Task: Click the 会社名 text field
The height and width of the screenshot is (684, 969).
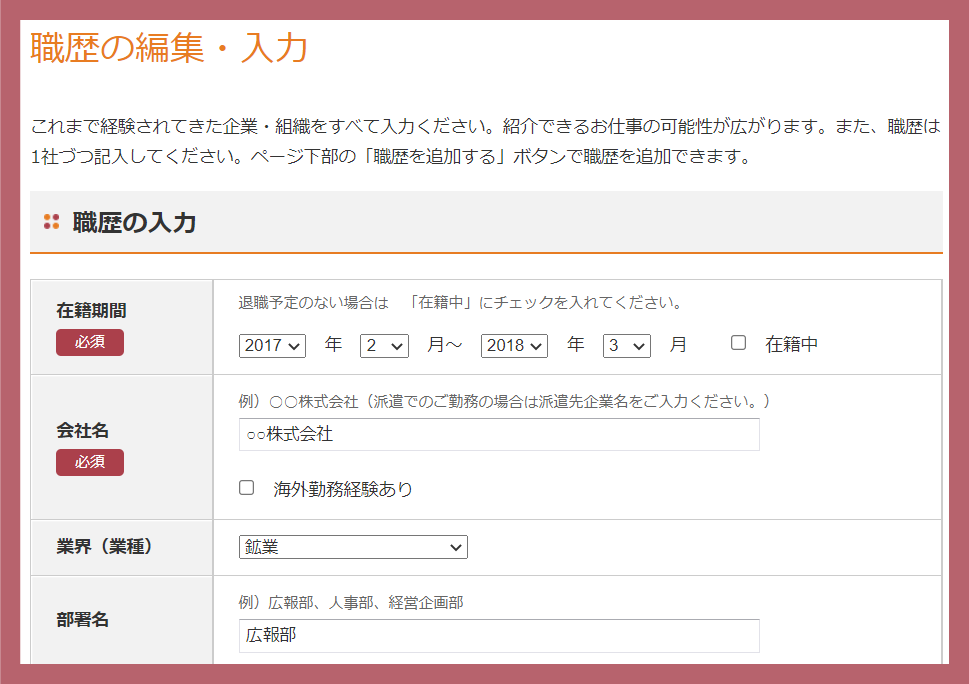Action: (x=498, y=435)
